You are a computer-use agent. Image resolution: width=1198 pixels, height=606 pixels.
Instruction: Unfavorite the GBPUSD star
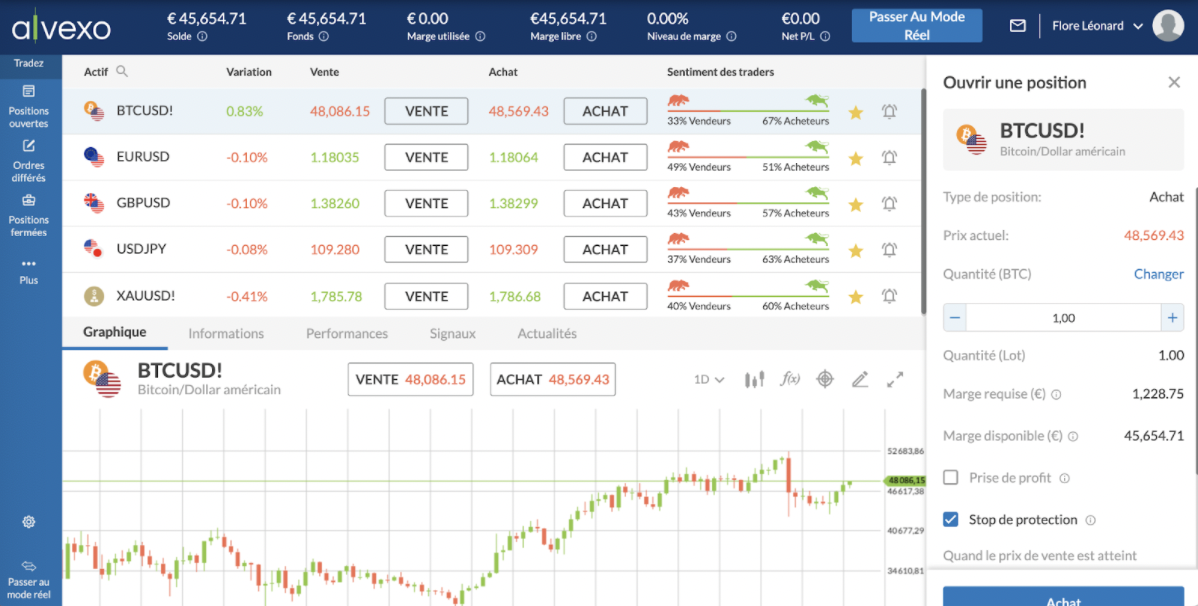coord(855,204)
